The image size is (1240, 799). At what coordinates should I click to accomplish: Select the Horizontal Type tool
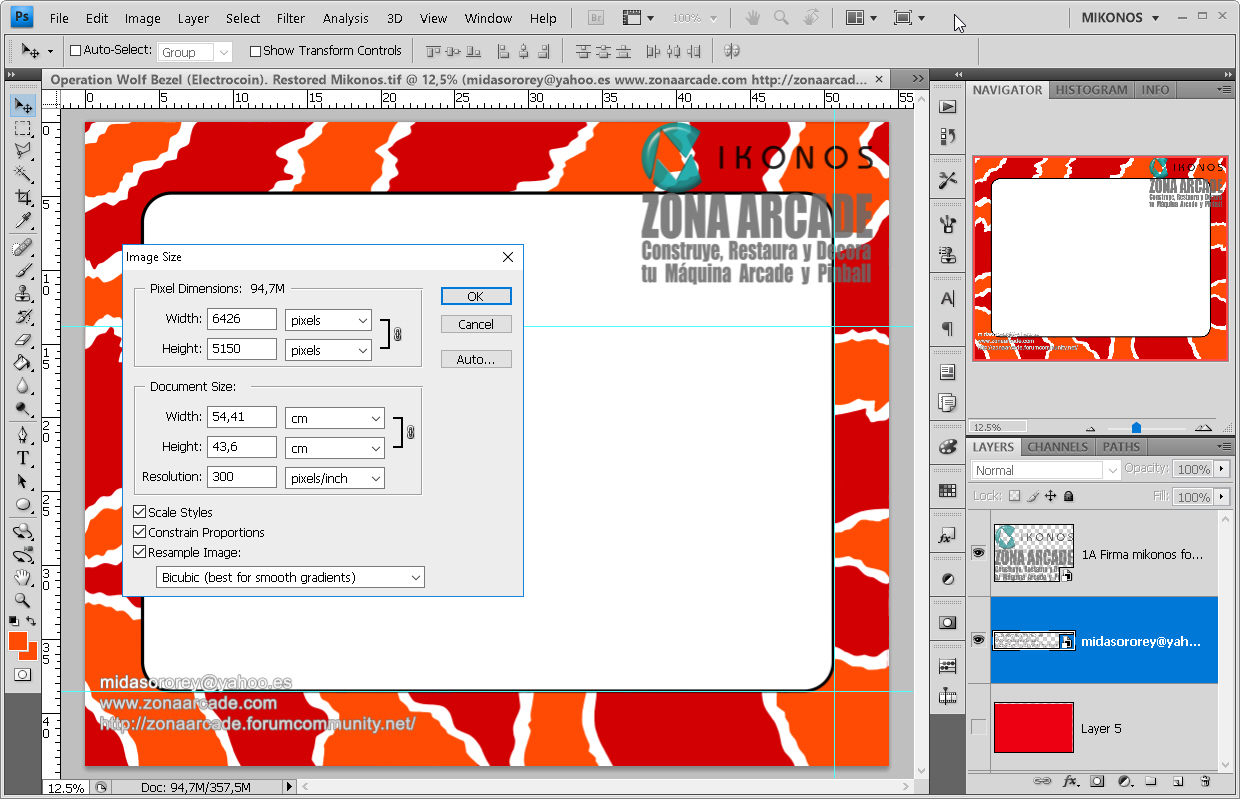click(x=22, y=458)
